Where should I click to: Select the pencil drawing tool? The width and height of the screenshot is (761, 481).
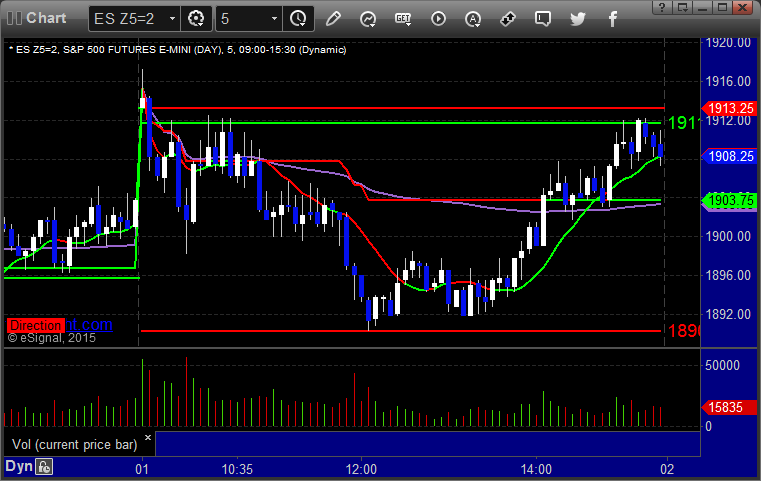[x=333, y=19]
